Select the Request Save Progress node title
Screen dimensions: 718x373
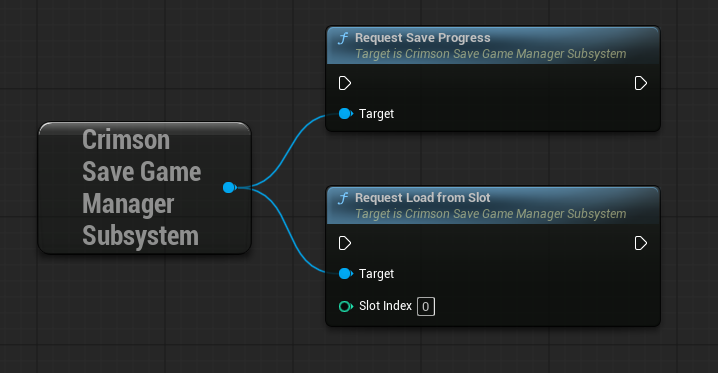(423, 38)
